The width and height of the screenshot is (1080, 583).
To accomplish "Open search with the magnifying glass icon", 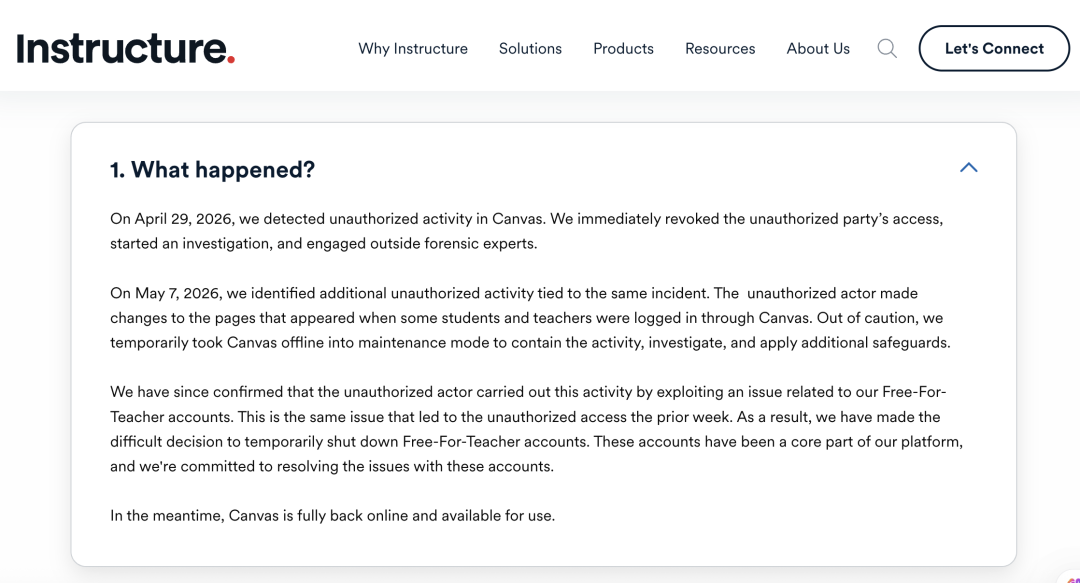I will 887,48.
